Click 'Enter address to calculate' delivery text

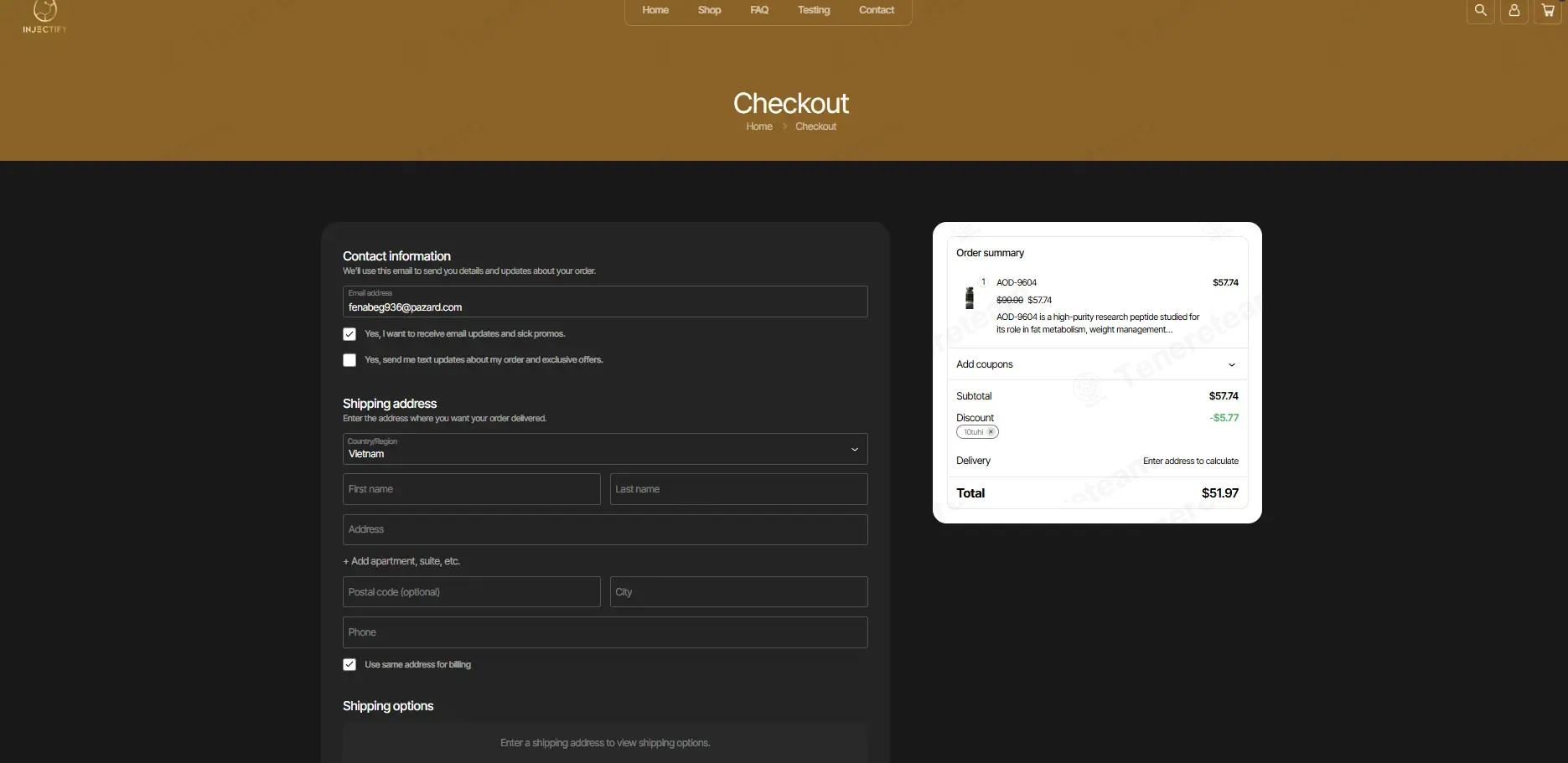pyautogui.click(x=1191, y=461)
